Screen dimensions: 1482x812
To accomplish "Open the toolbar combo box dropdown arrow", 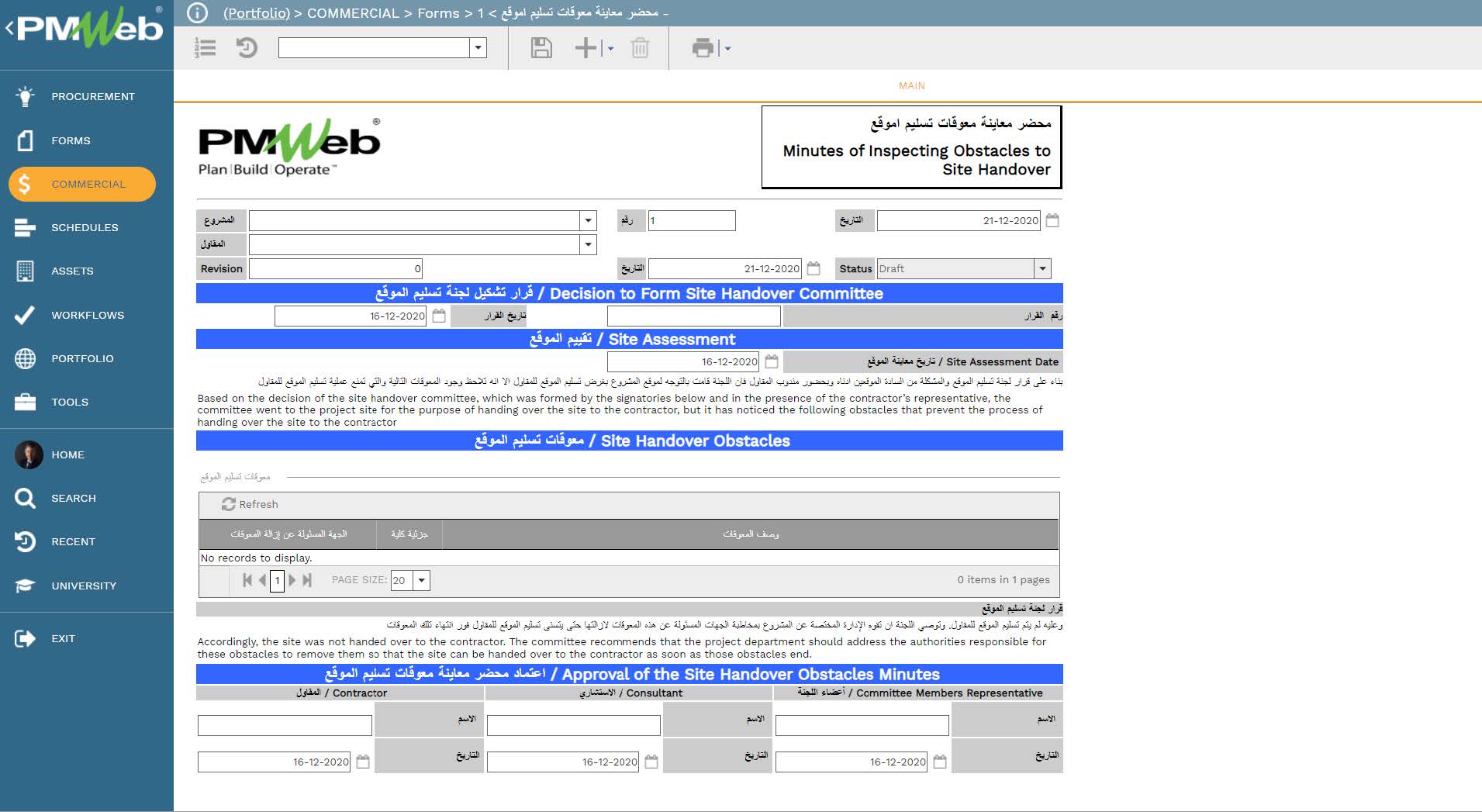I will click(478, 48).
